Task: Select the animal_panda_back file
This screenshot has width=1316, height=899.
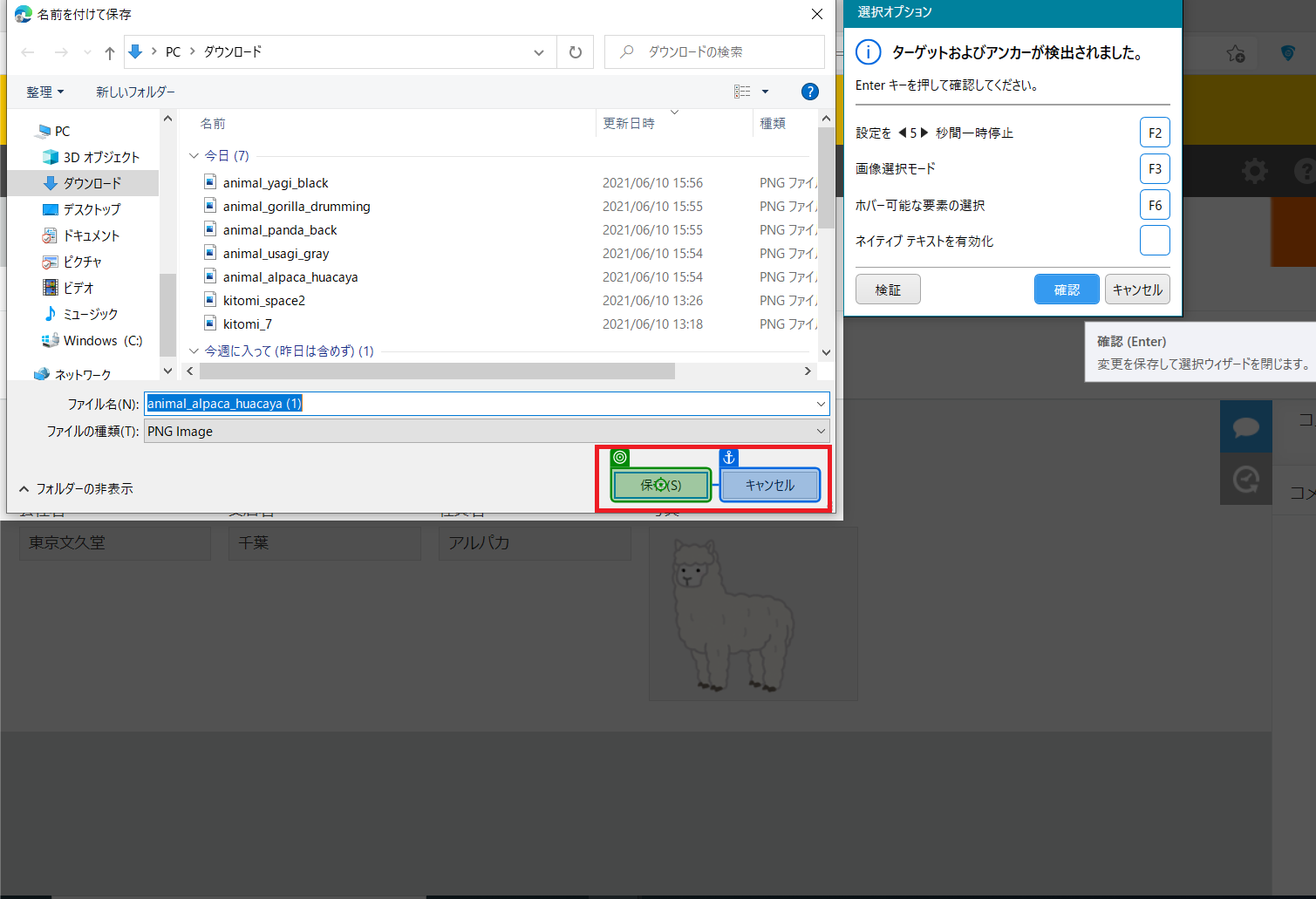Action: tap(280, 230)
